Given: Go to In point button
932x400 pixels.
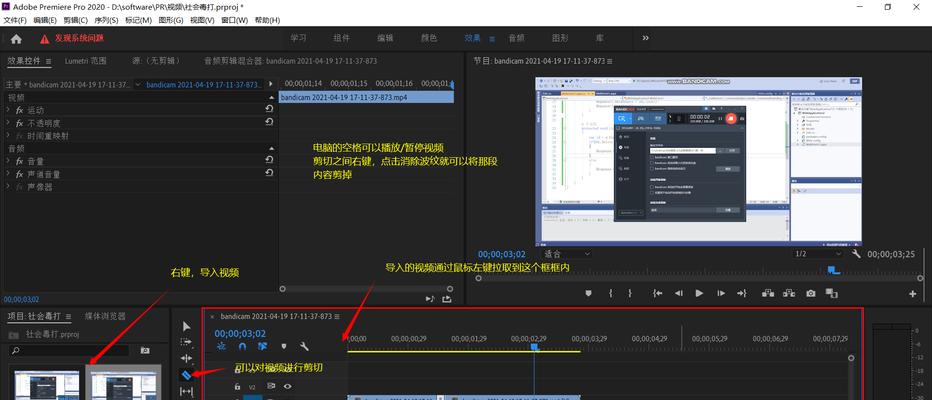Looking at the screenshot, I should [657, 293].
